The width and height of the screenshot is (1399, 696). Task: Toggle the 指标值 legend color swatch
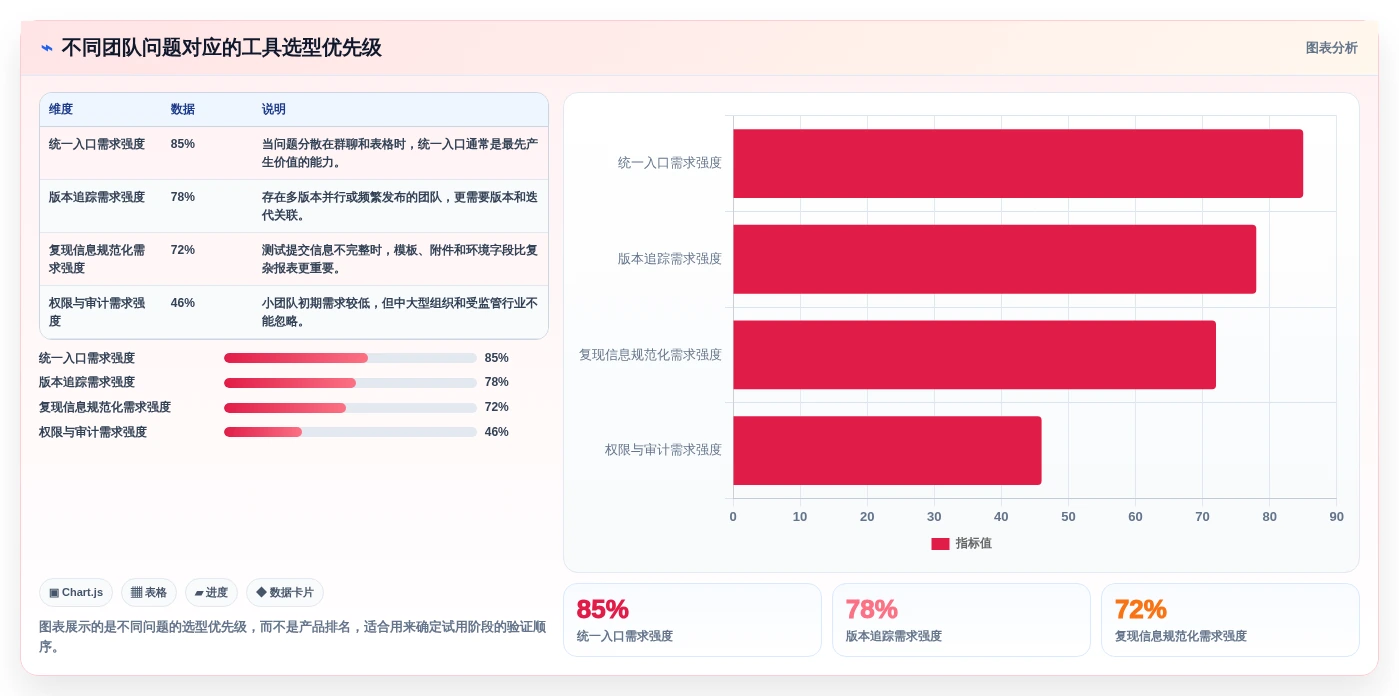(x=940, y=544)
